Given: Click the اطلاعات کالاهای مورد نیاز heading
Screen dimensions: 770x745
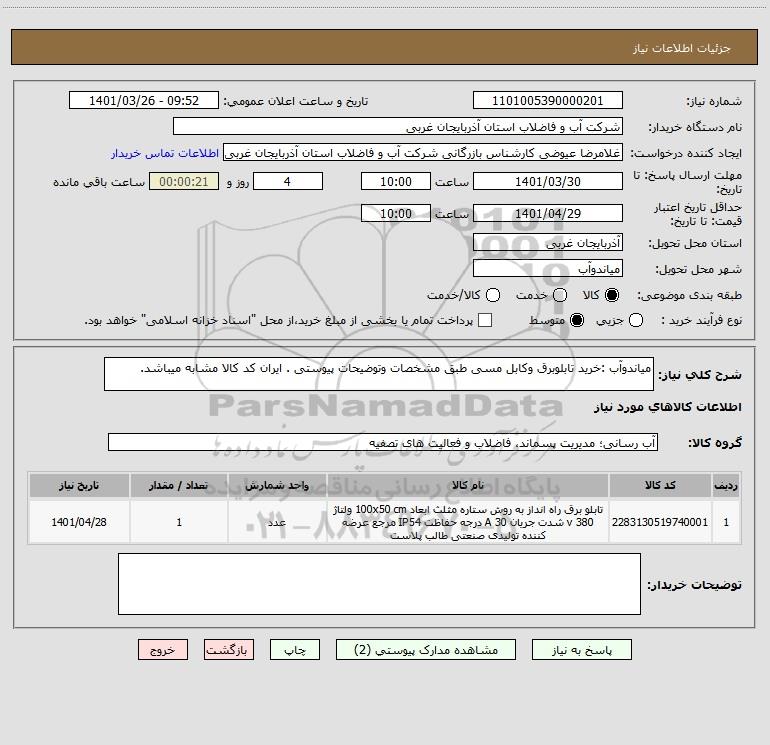Looking at the screenshot, I should coord(668,407).
